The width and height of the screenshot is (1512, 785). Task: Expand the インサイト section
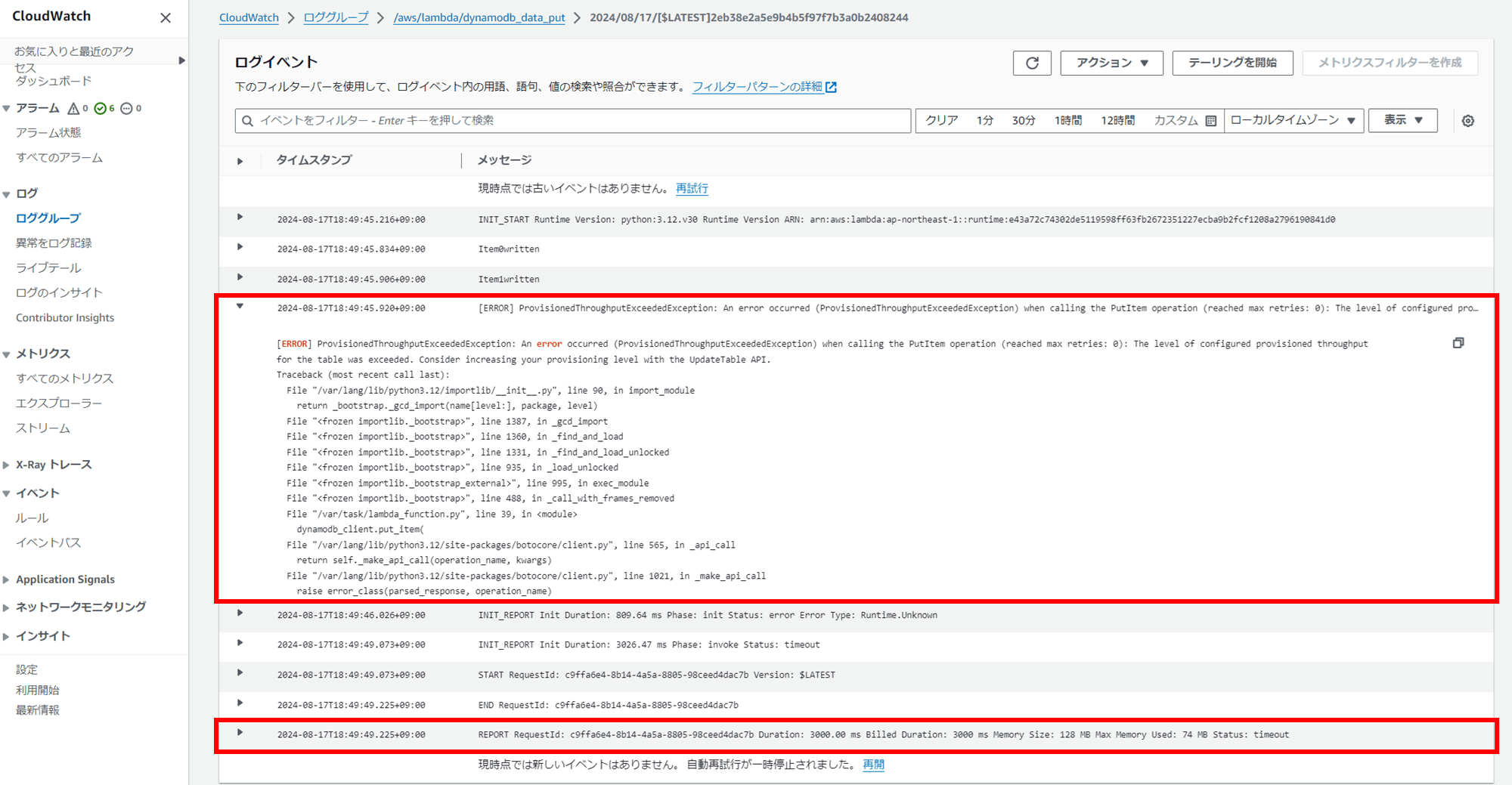(7, 637)
